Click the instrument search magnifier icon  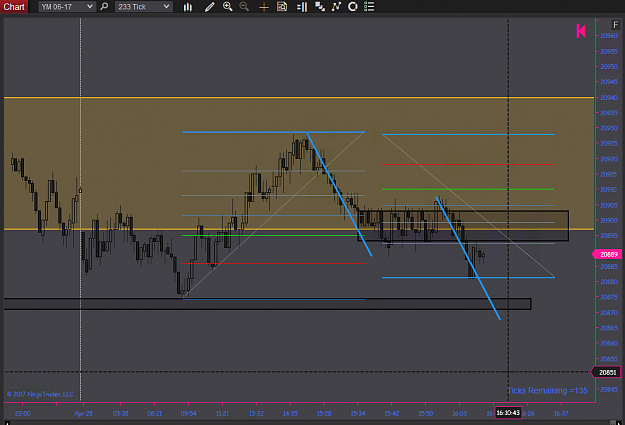pos(104,6)
